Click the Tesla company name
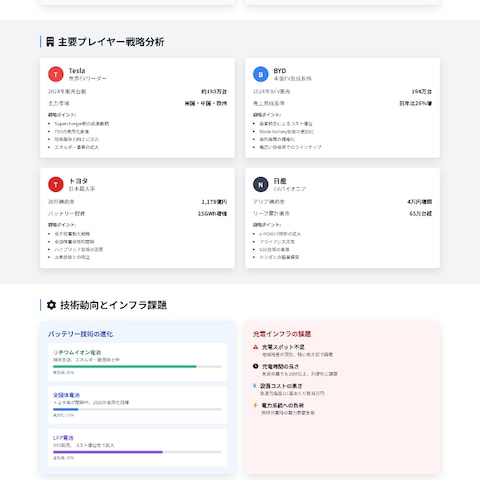 [77, 71]
